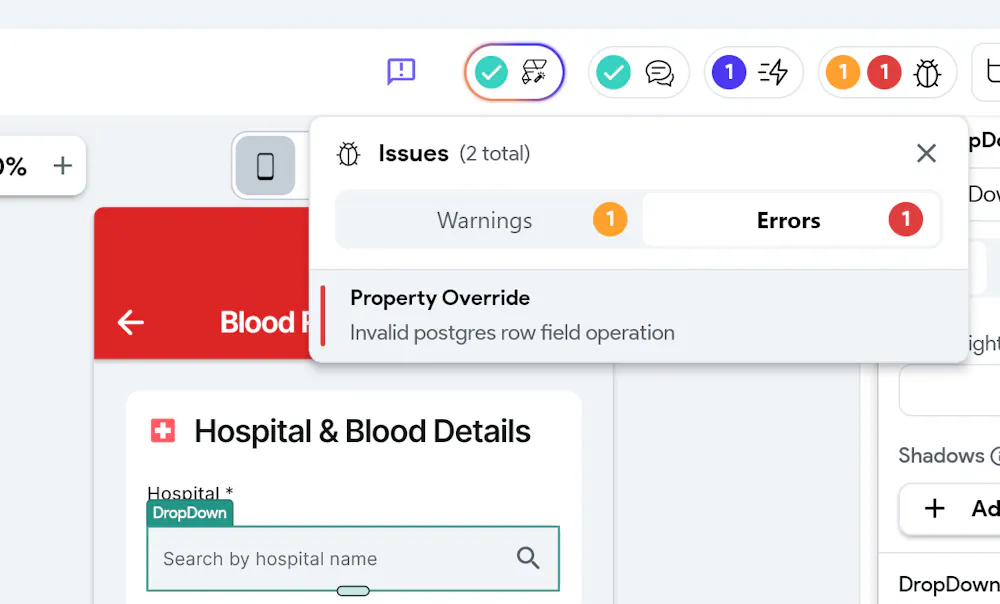Screen dimensions: 1000x604
Task: Select the phone device preview button
Action: point(265,166)
